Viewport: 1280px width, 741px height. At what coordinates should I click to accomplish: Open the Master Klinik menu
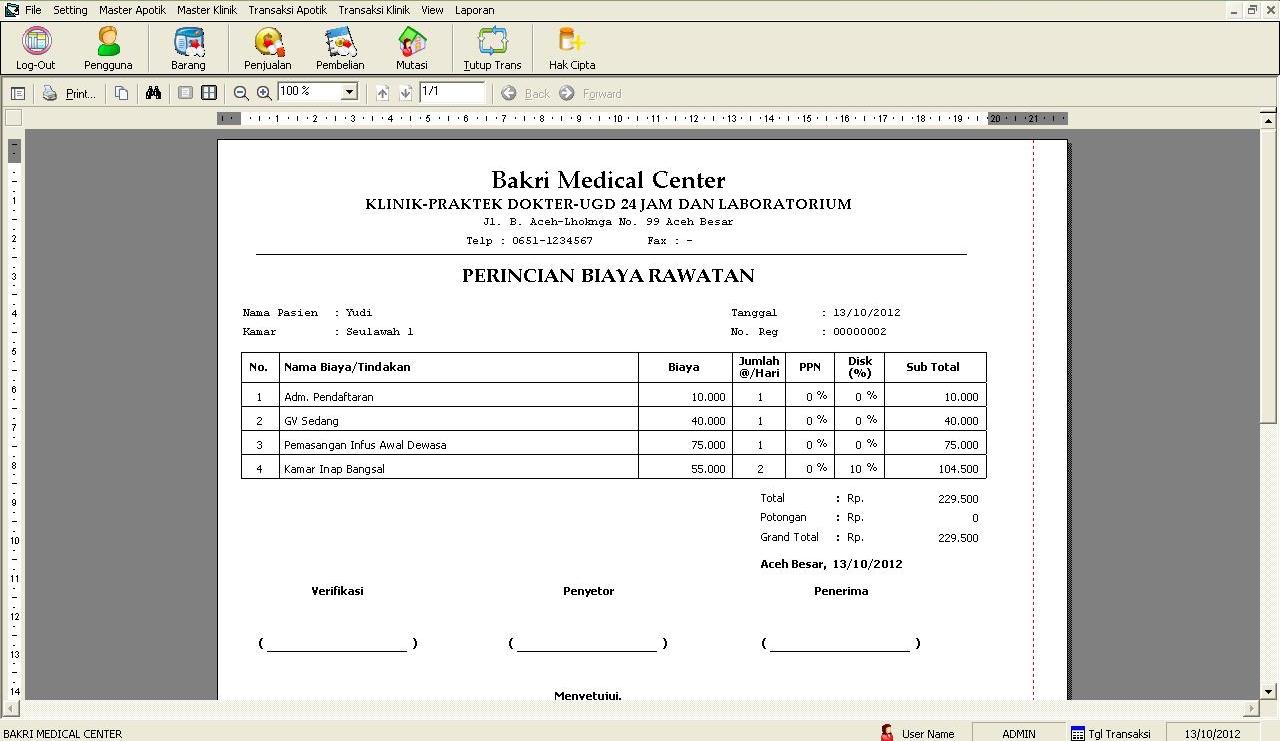click(x=207, y=10)
